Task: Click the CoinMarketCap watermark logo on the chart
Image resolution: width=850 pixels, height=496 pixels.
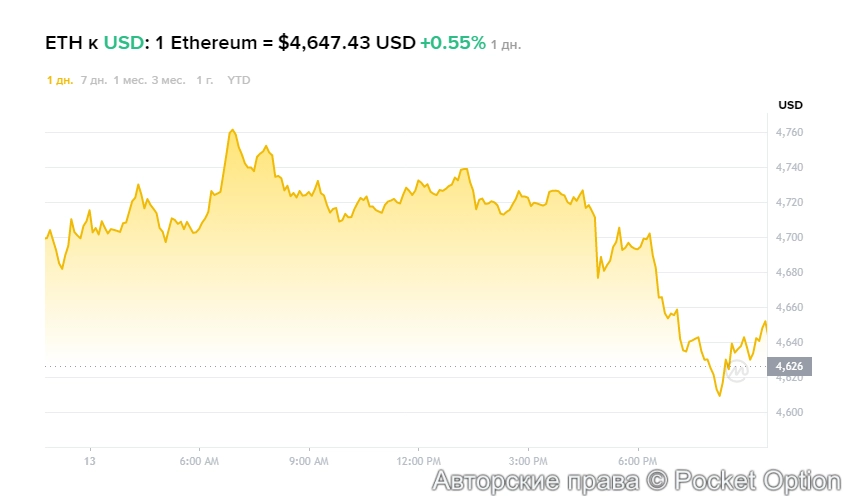Action: pyautogui.click(x=737, y=372)
